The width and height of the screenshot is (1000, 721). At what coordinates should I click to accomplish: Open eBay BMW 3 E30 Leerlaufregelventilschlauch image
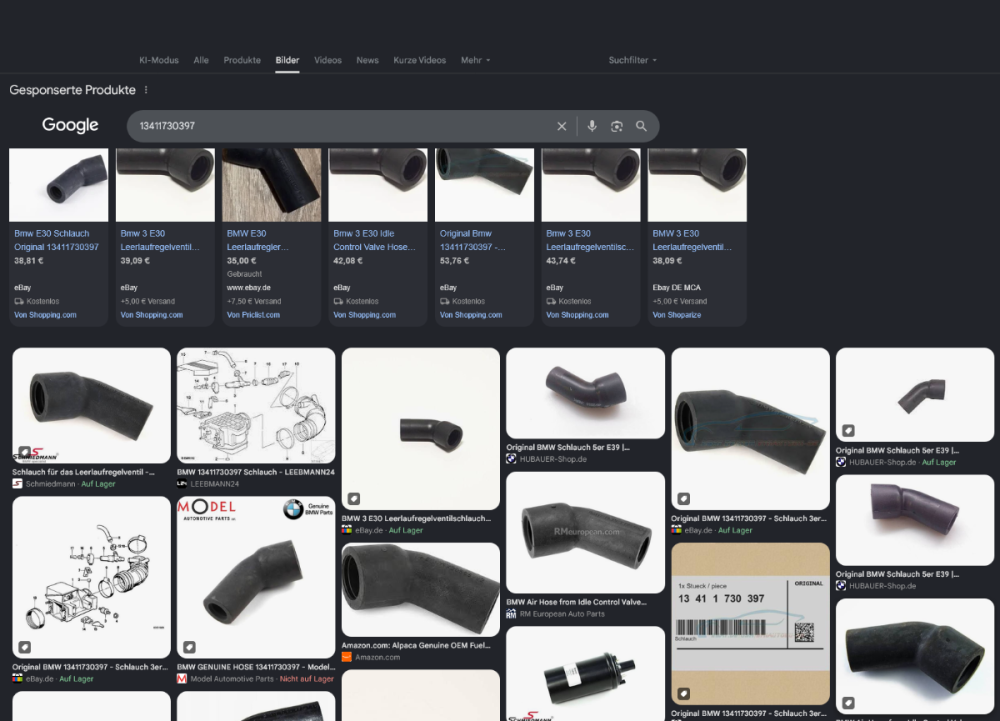[420, 428]
